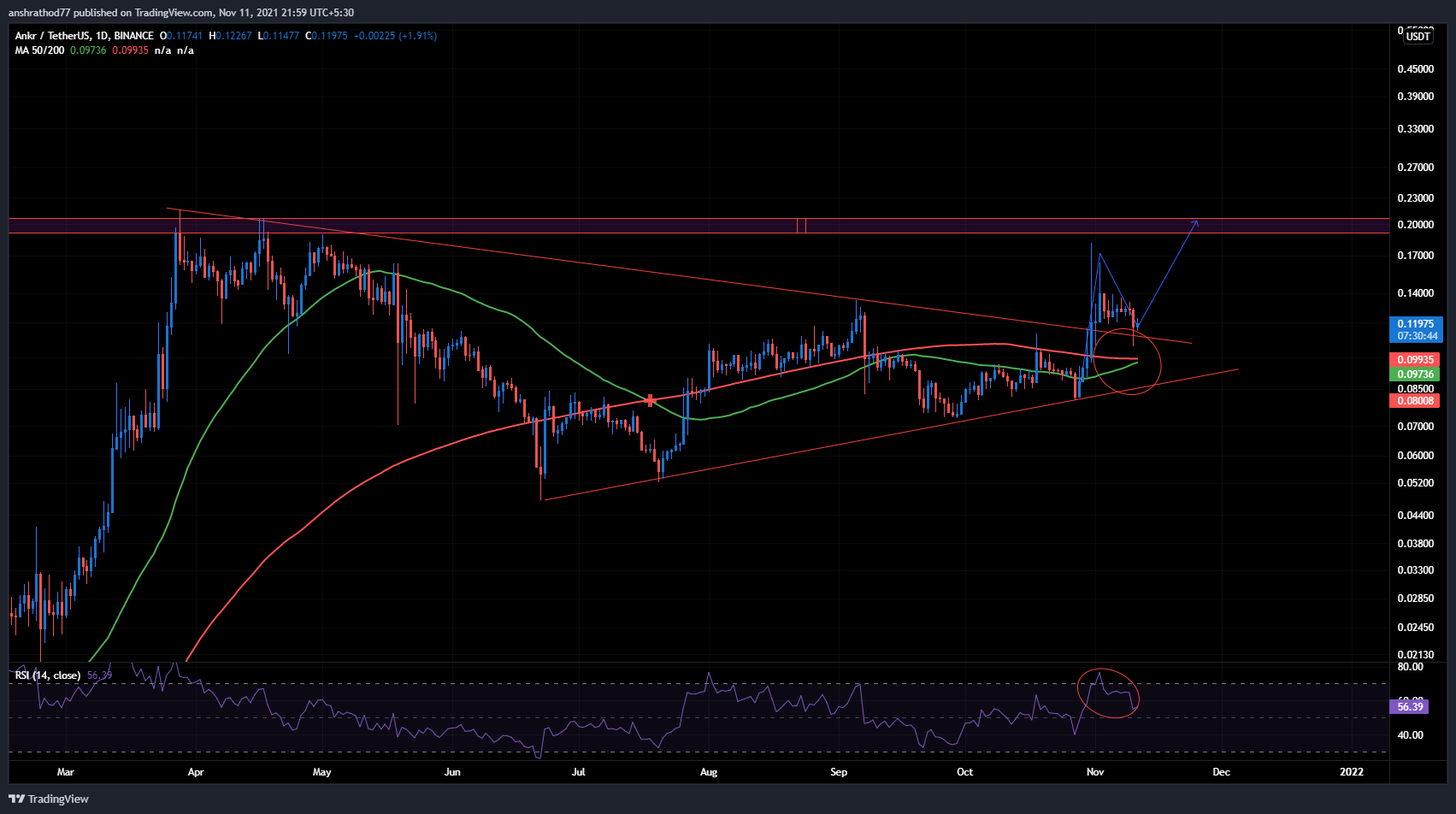This screenshot has width=1456, height=814.
Task: Click the 0.03800 price axis label
Action: point(1416,544)
